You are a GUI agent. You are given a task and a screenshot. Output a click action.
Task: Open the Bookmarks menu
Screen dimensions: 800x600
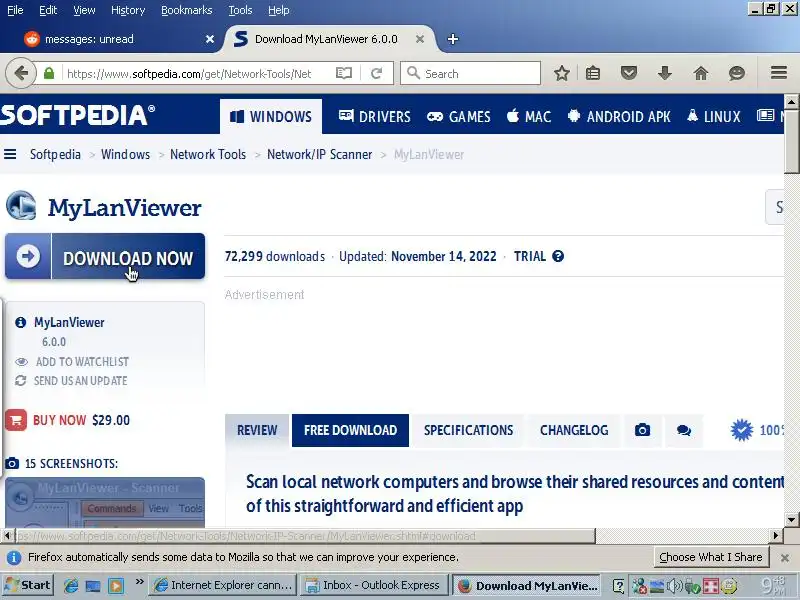pos(186,10)
